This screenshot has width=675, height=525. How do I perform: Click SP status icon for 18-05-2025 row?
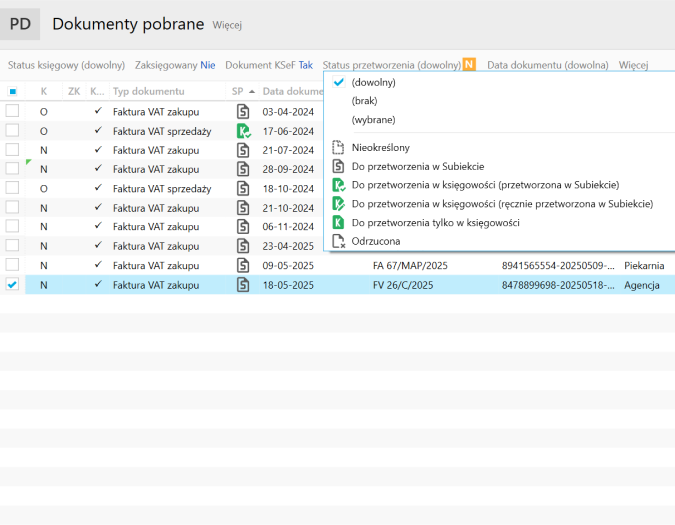pos(243,285)
